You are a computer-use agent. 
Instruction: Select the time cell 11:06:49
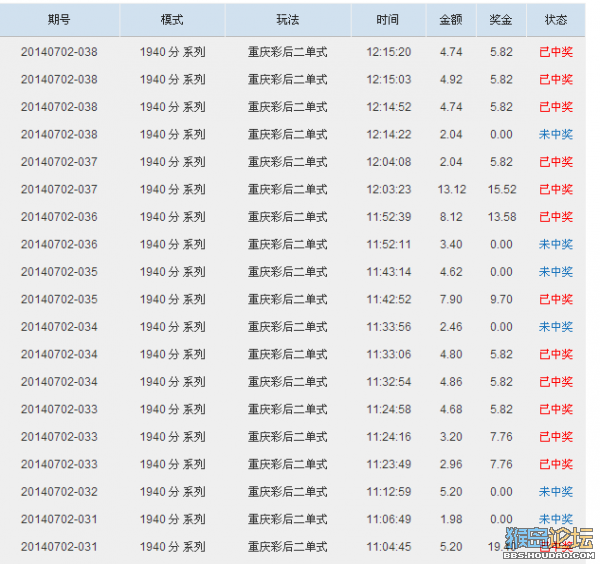click(389, 519)
